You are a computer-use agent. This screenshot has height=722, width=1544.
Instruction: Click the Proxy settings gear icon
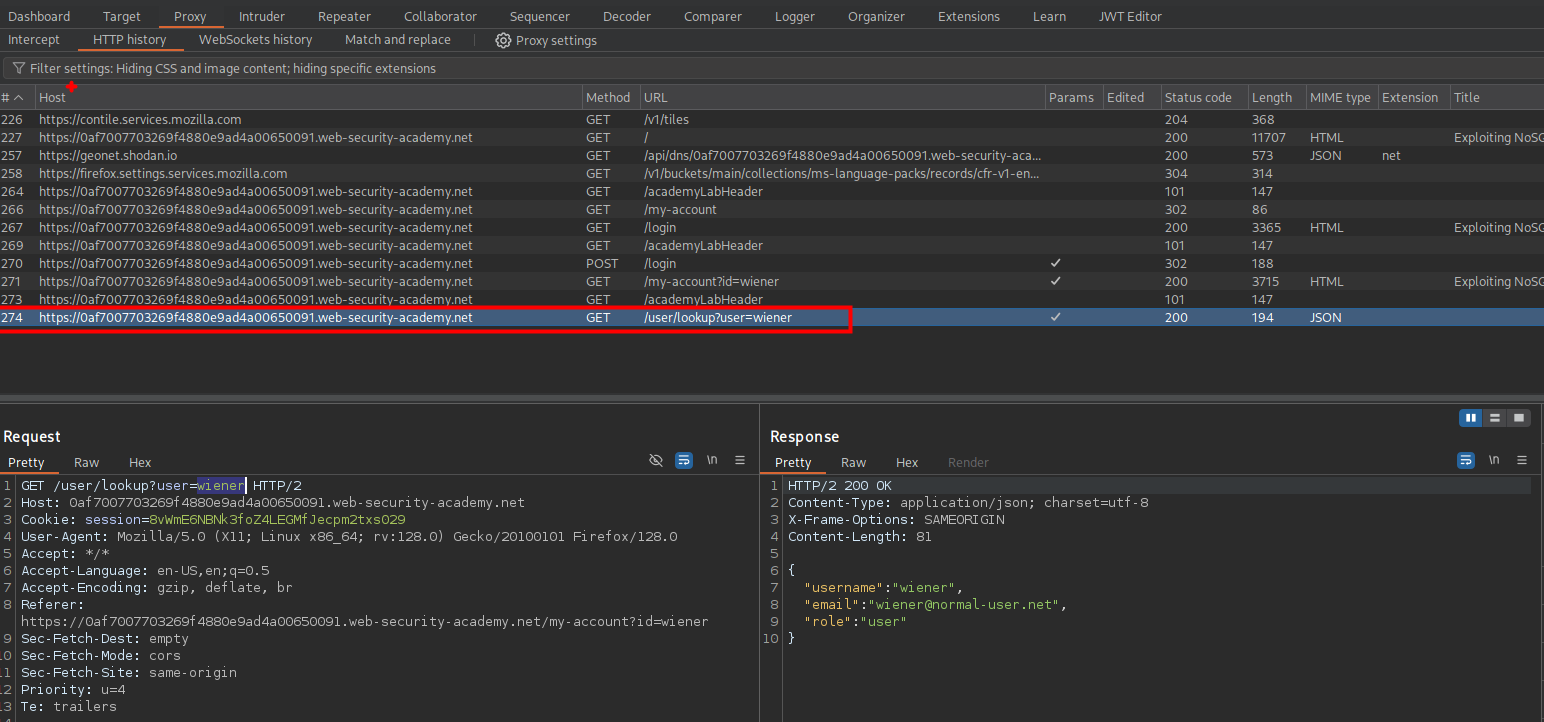[x=503, y=40]
